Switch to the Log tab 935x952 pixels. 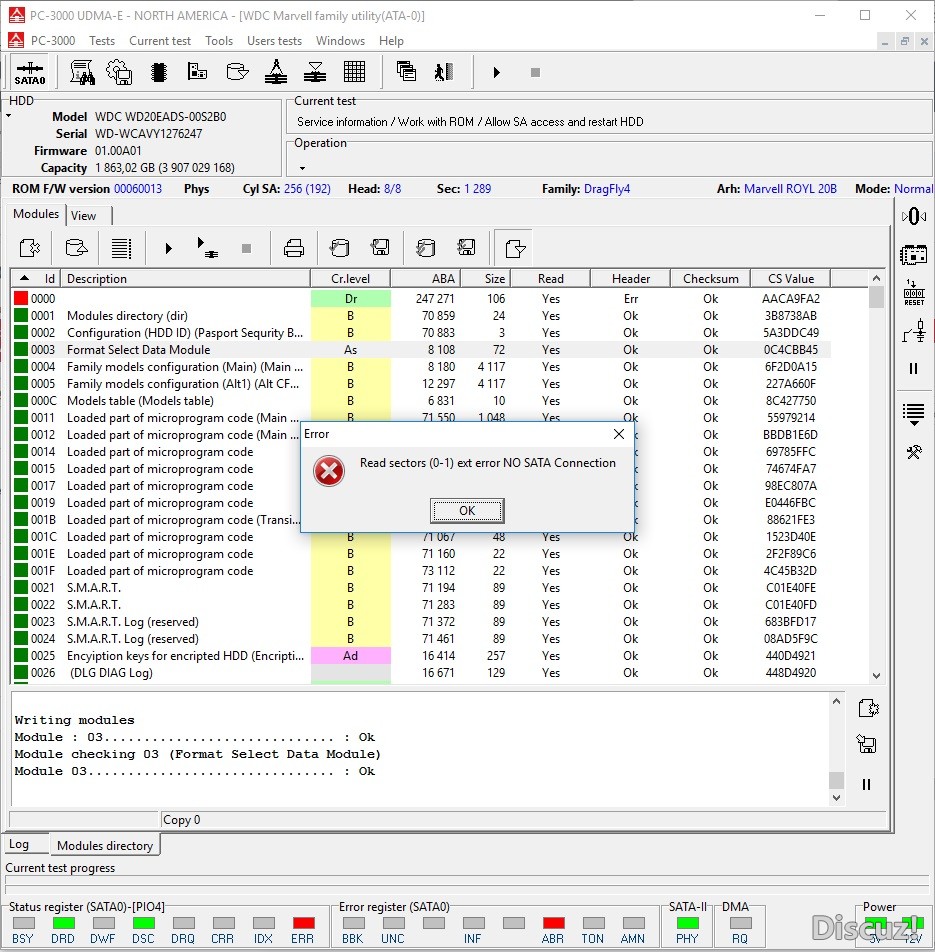tap(19, 845)
